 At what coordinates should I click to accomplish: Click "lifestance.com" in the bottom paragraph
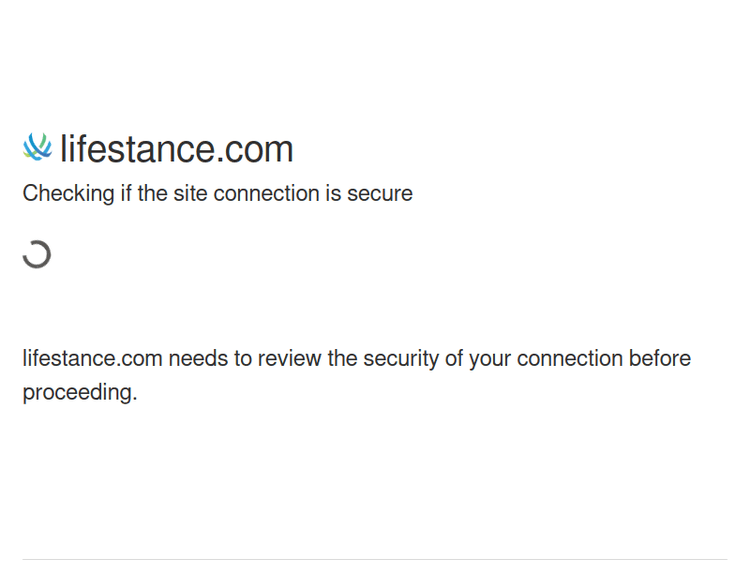pyautogui.click(x=92, y=359)
